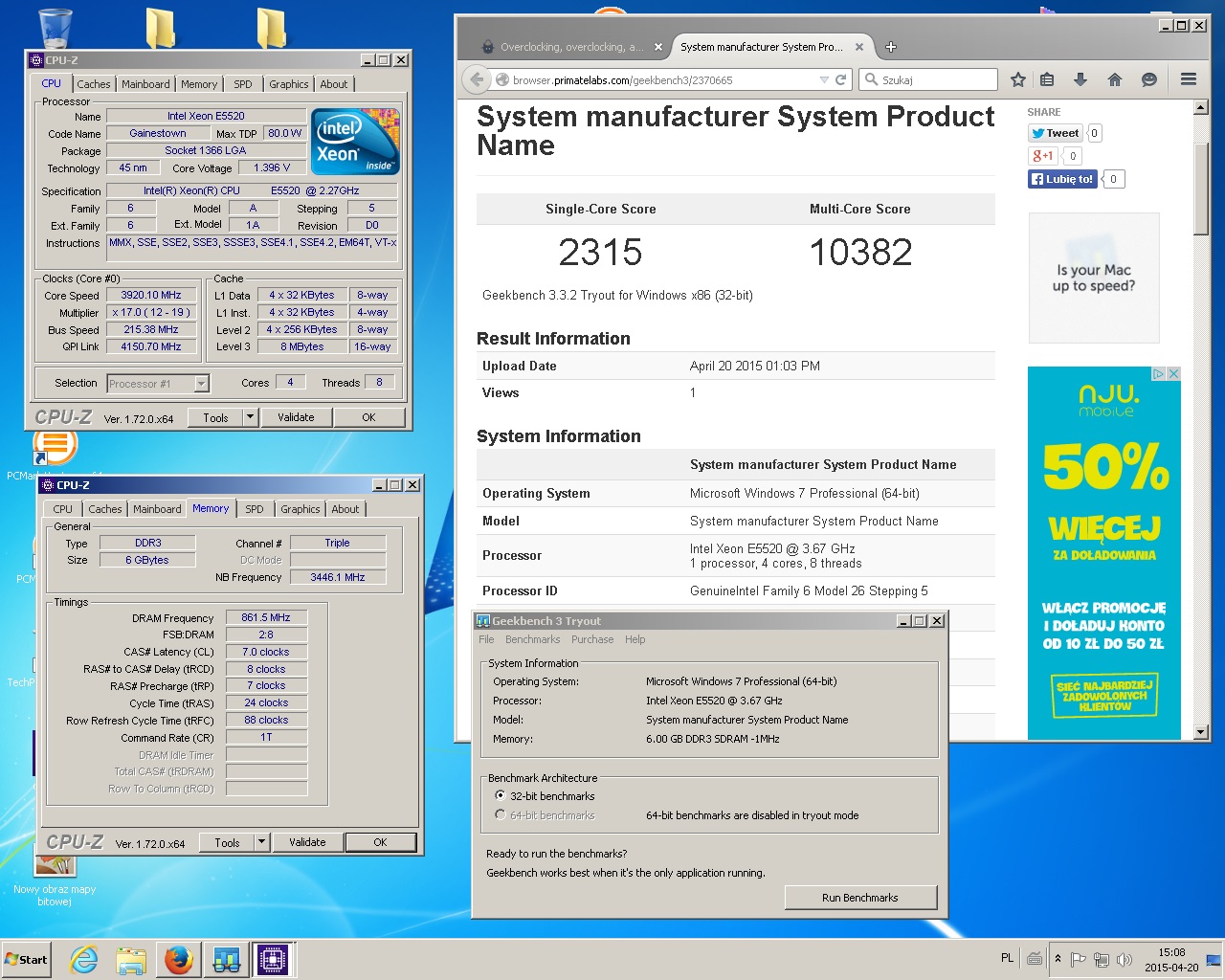Click Run Benchmarks button
1225x980 pixels.
point(859,898)
